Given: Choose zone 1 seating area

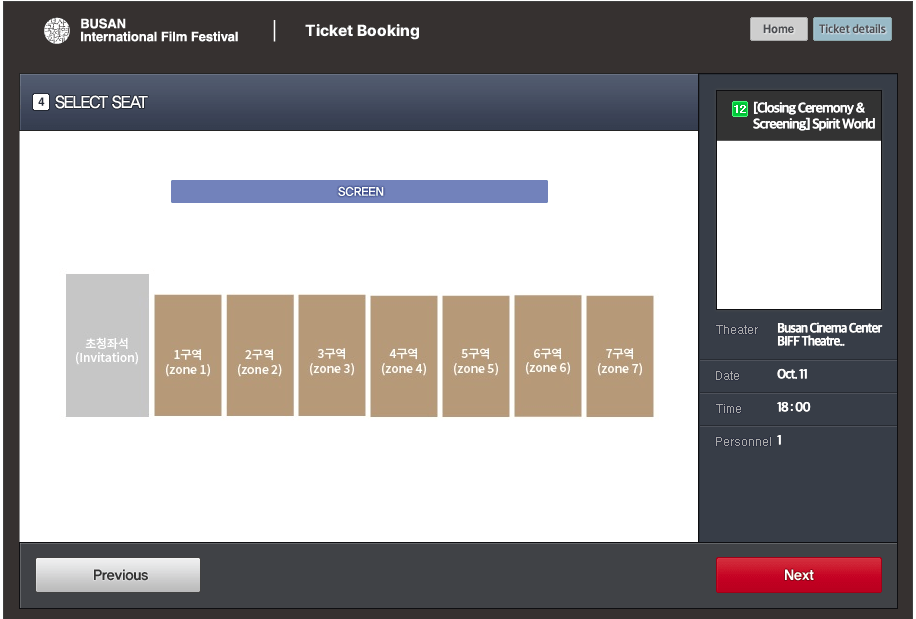Looking at the screenshot, I should click(188, 355).
